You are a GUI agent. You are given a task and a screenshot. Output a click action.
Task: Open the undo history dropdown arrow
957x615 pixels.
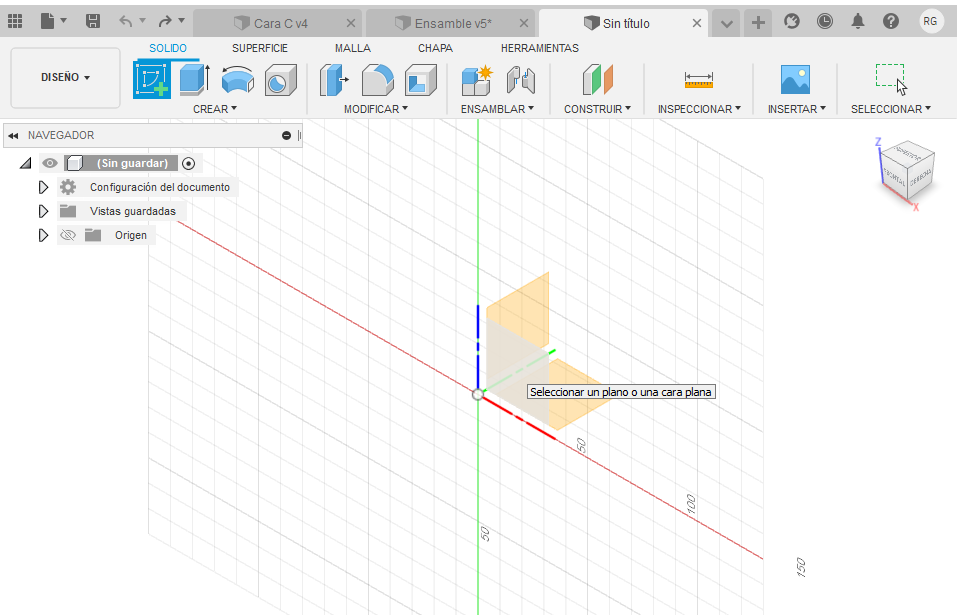click(142, 21)
